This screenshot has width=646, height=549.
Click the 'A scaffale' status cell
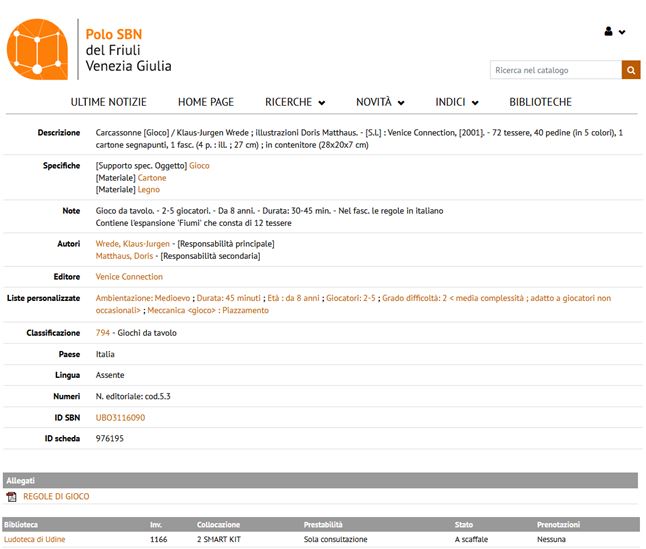471,540
